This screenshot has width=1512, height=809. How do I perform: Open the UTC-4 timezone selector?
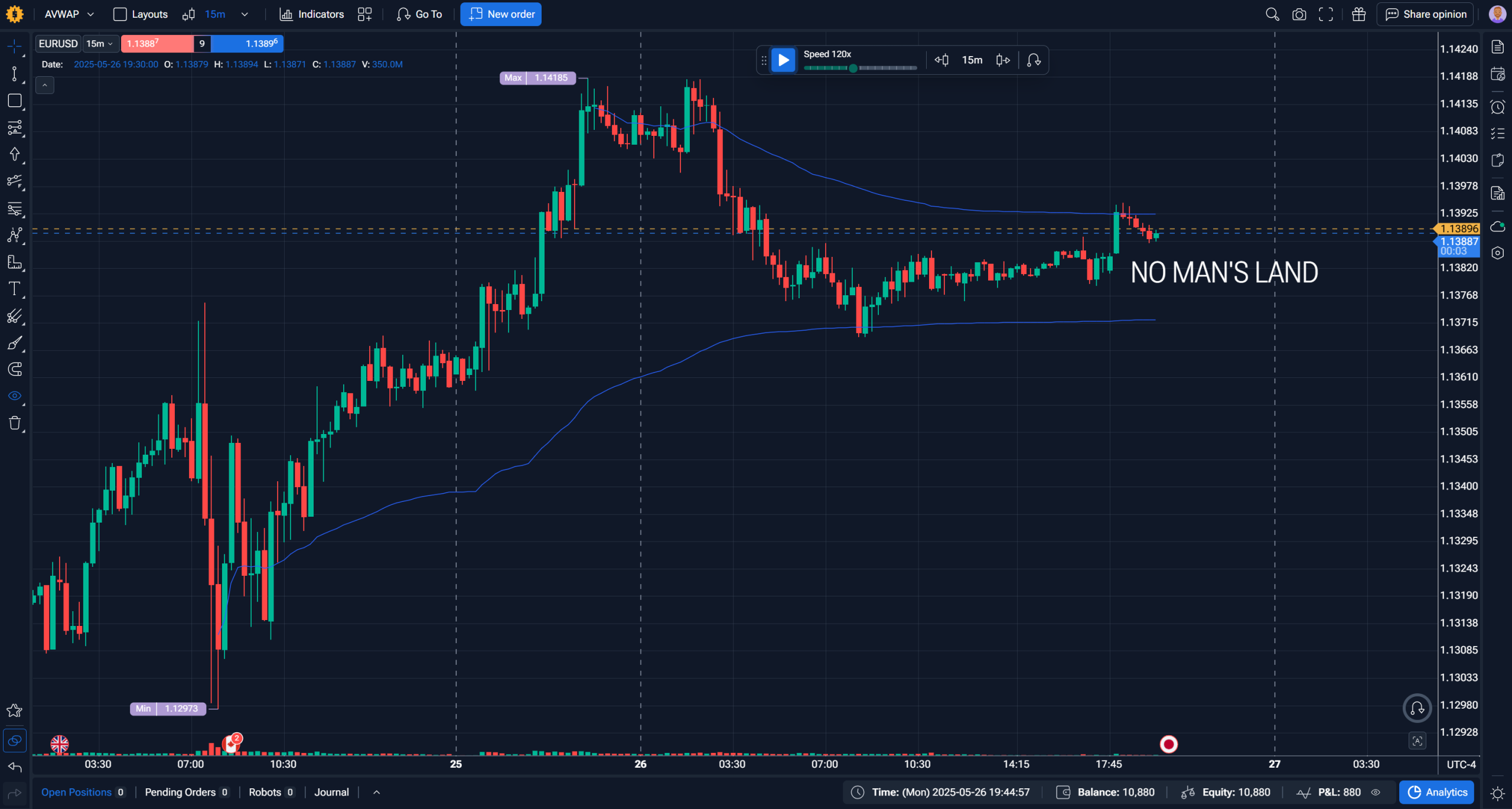1461,764
